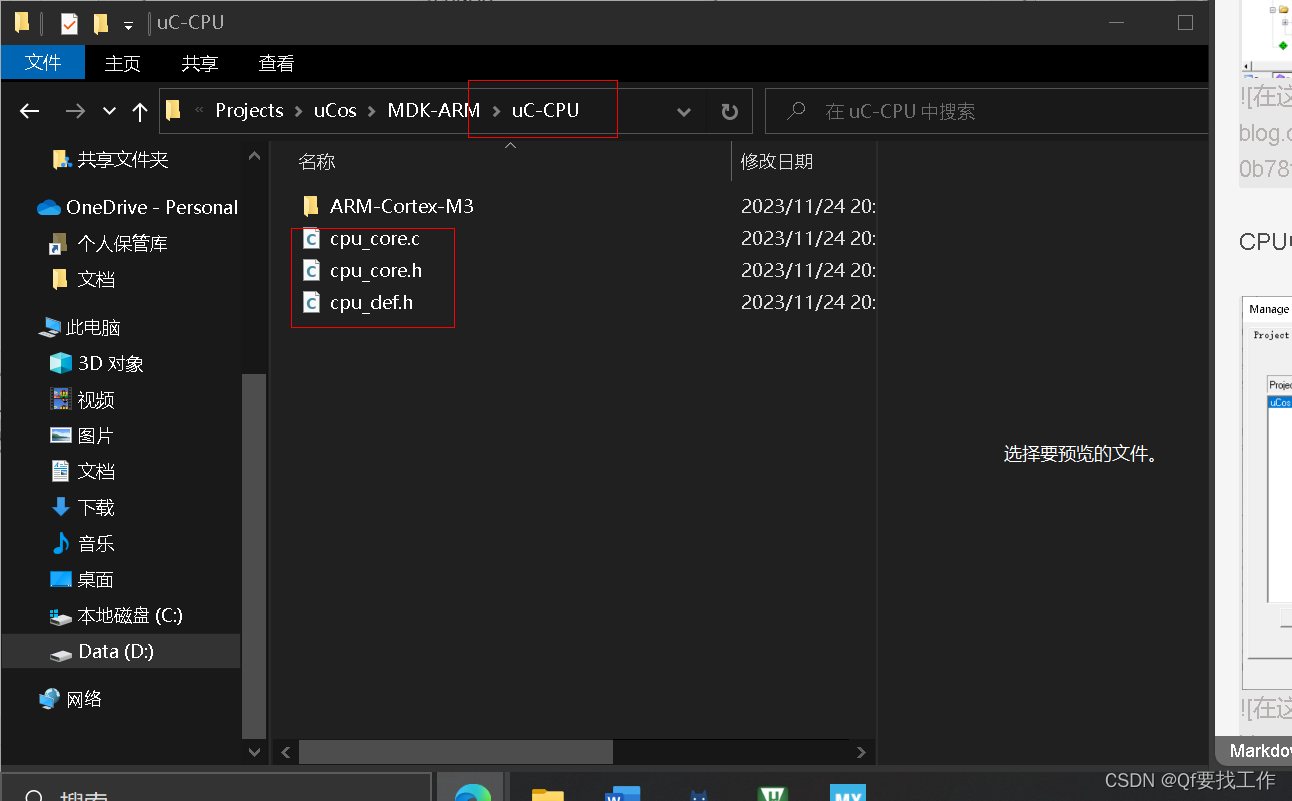Open the recent locations dropdown arrow
Image resolution: width=1292 pixels, height=801 pixels.
click(110, 112)
